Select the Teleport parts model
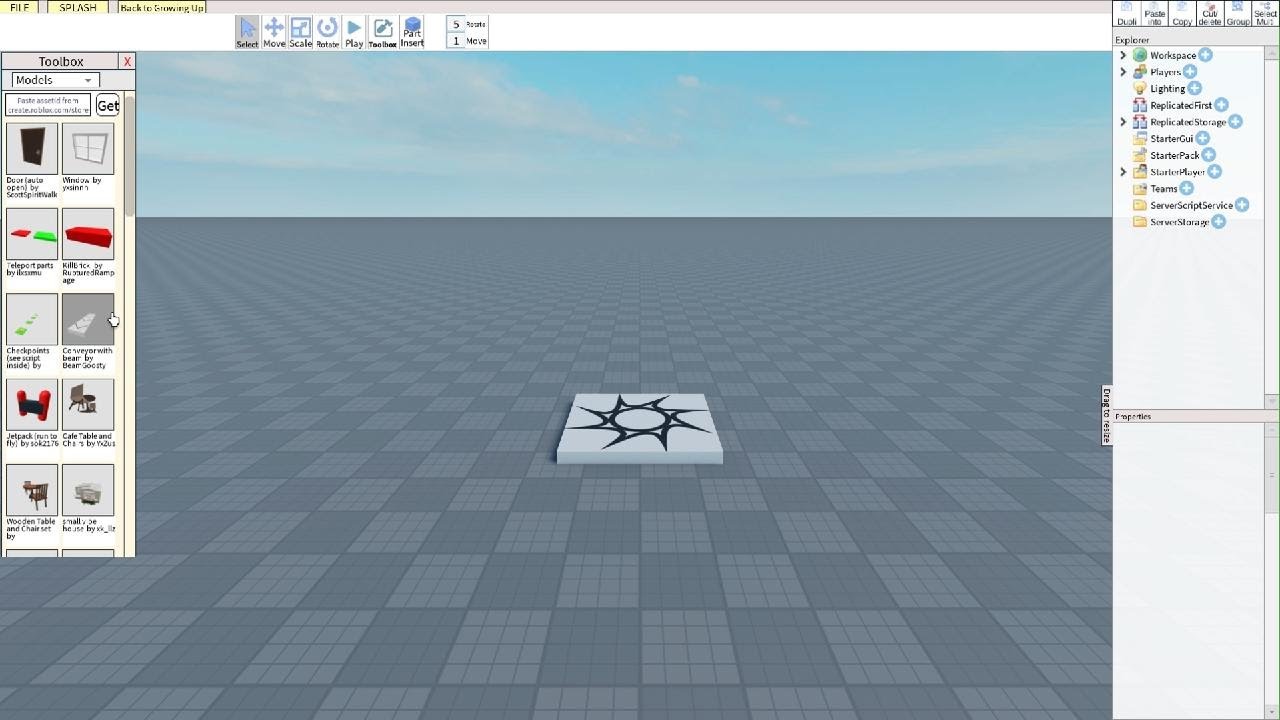Image resolution: width=1280 pixels, height=720 pixels. 32,234
